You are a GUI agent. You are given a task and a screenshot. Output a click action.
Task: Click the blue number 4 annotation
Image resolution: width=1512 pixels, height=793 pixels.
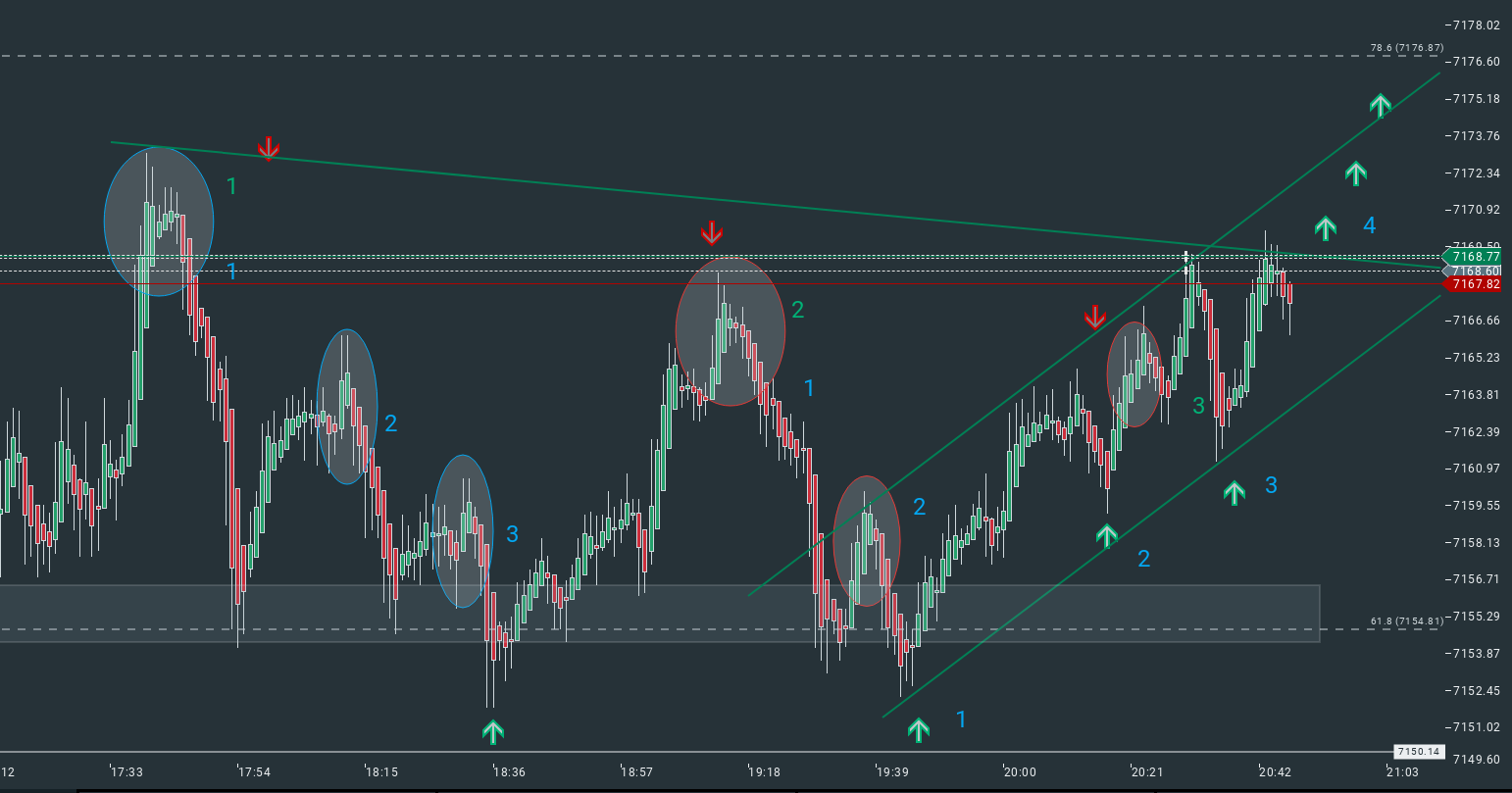pyautogui.click(x=1370, y=225)
